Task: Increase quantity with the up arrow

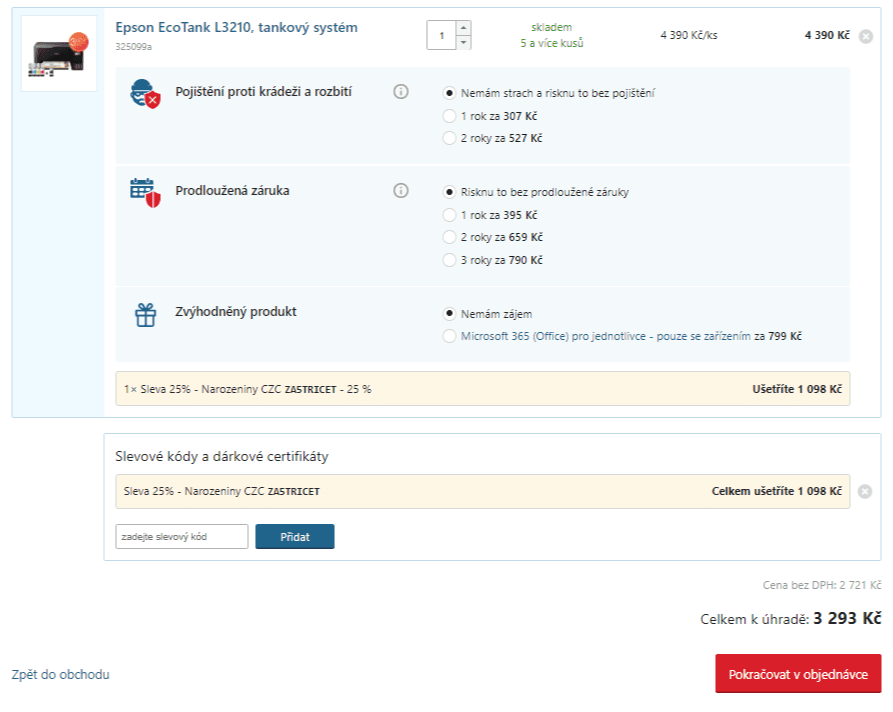Action: (464, 28)
